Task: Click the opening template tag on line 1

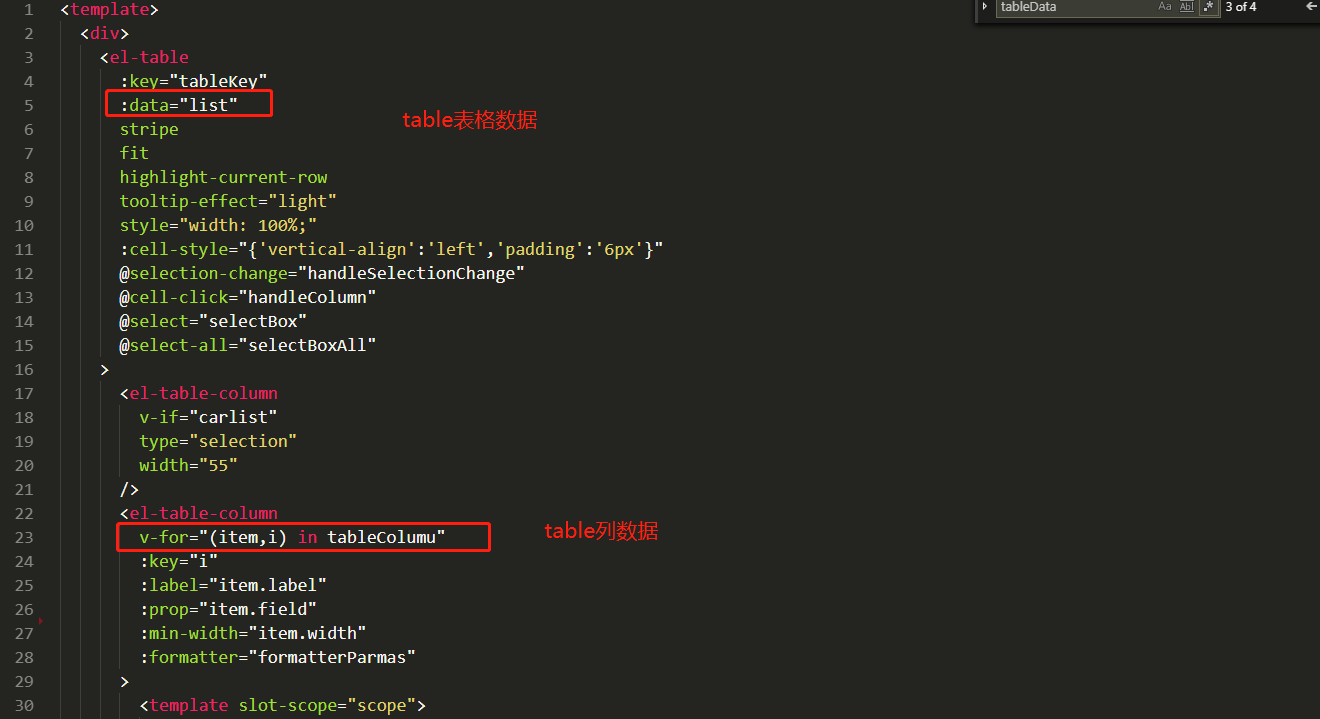Action: (110, 10)
